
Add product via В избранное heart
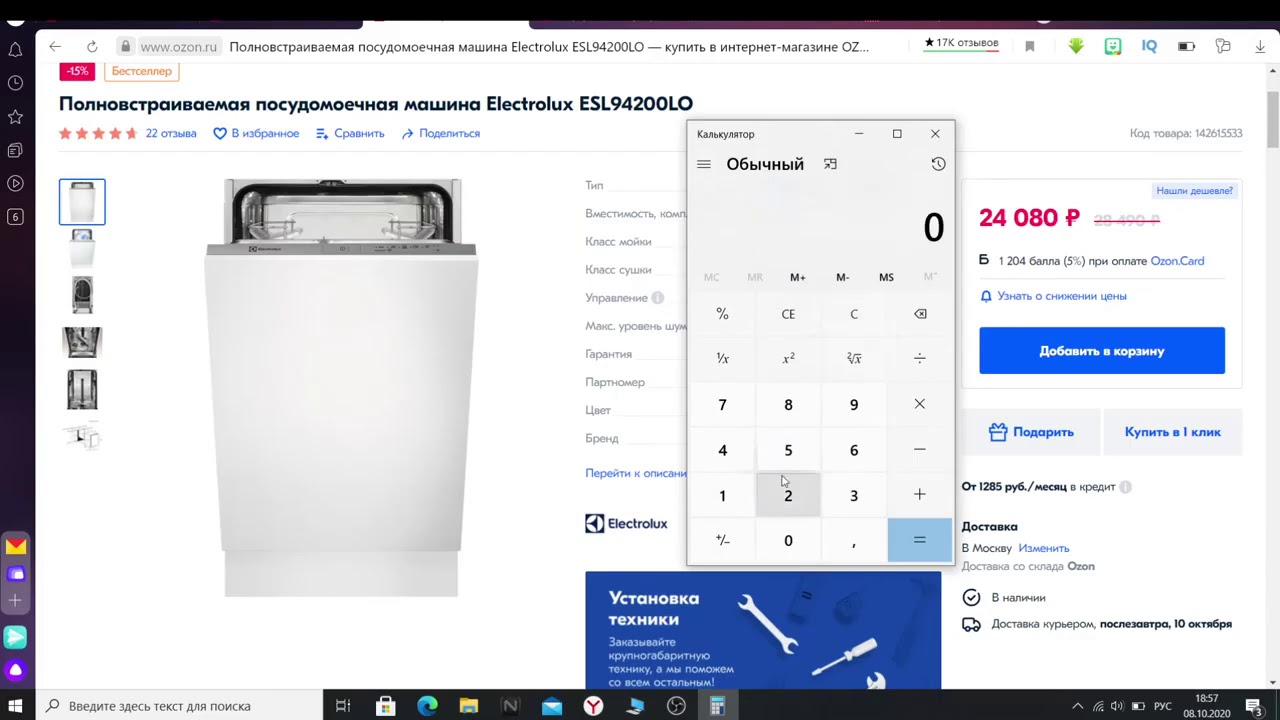click(256, 133)
